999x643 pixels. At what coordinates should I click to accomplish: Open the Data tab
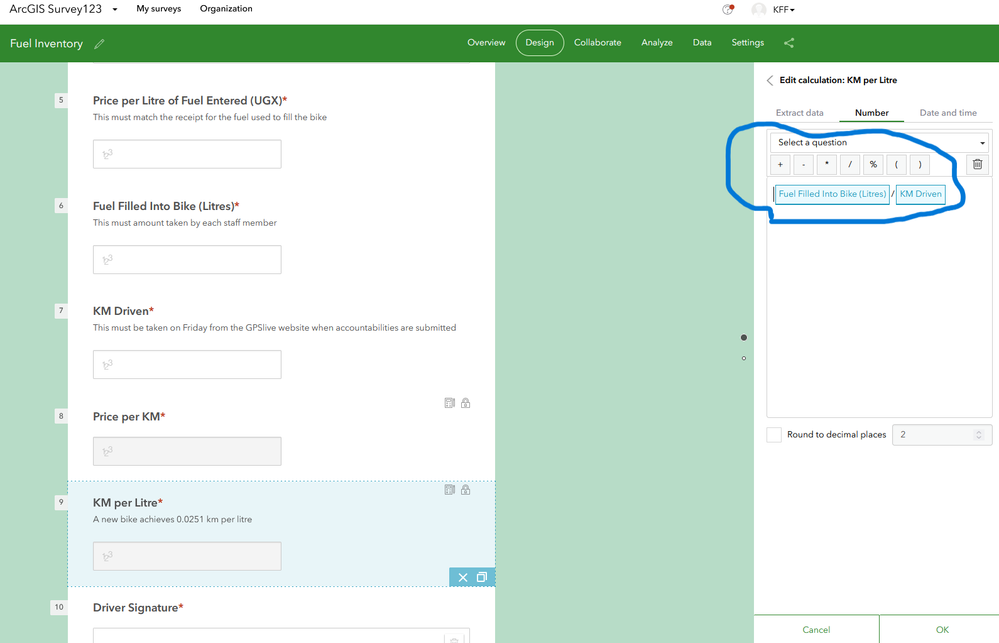click(702, 43)
